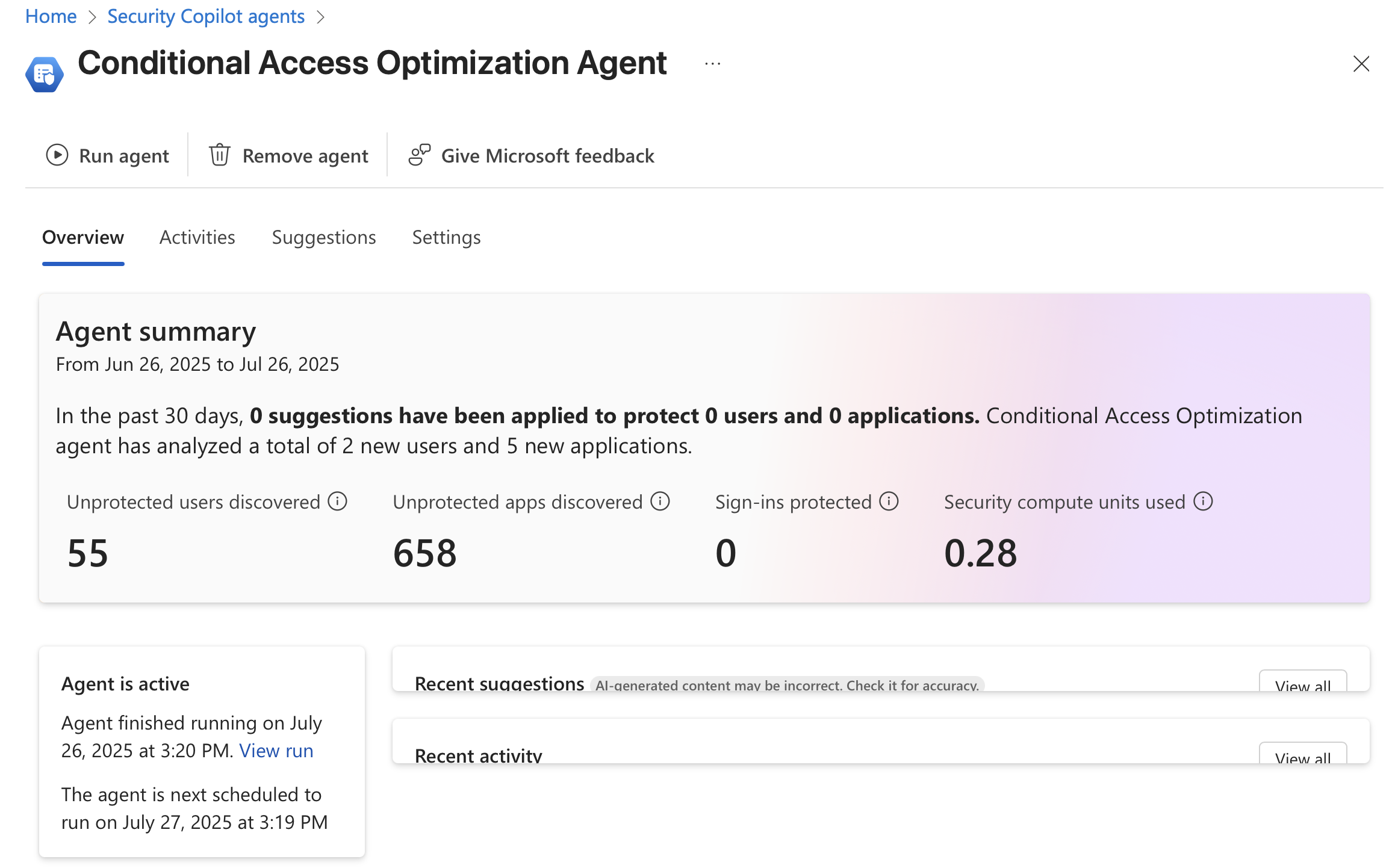This screenshot has width=1398, height=868.
Task: Click the Recent suggestions heading
Action: pos(500,683)
